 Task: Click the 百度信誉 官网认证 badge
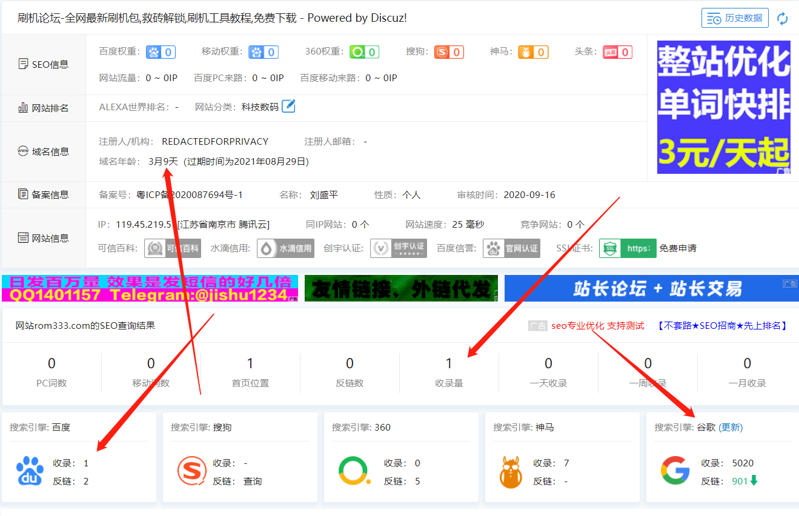[x=512, y=248]
